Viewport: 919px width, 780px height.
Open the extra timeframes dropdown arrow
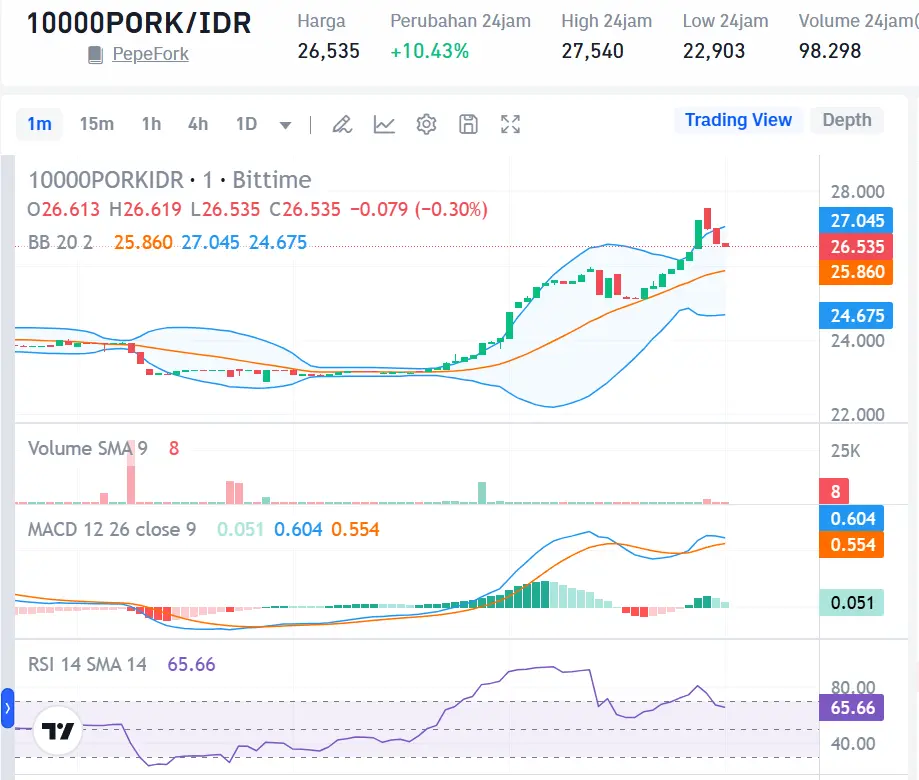click(285, 124)
